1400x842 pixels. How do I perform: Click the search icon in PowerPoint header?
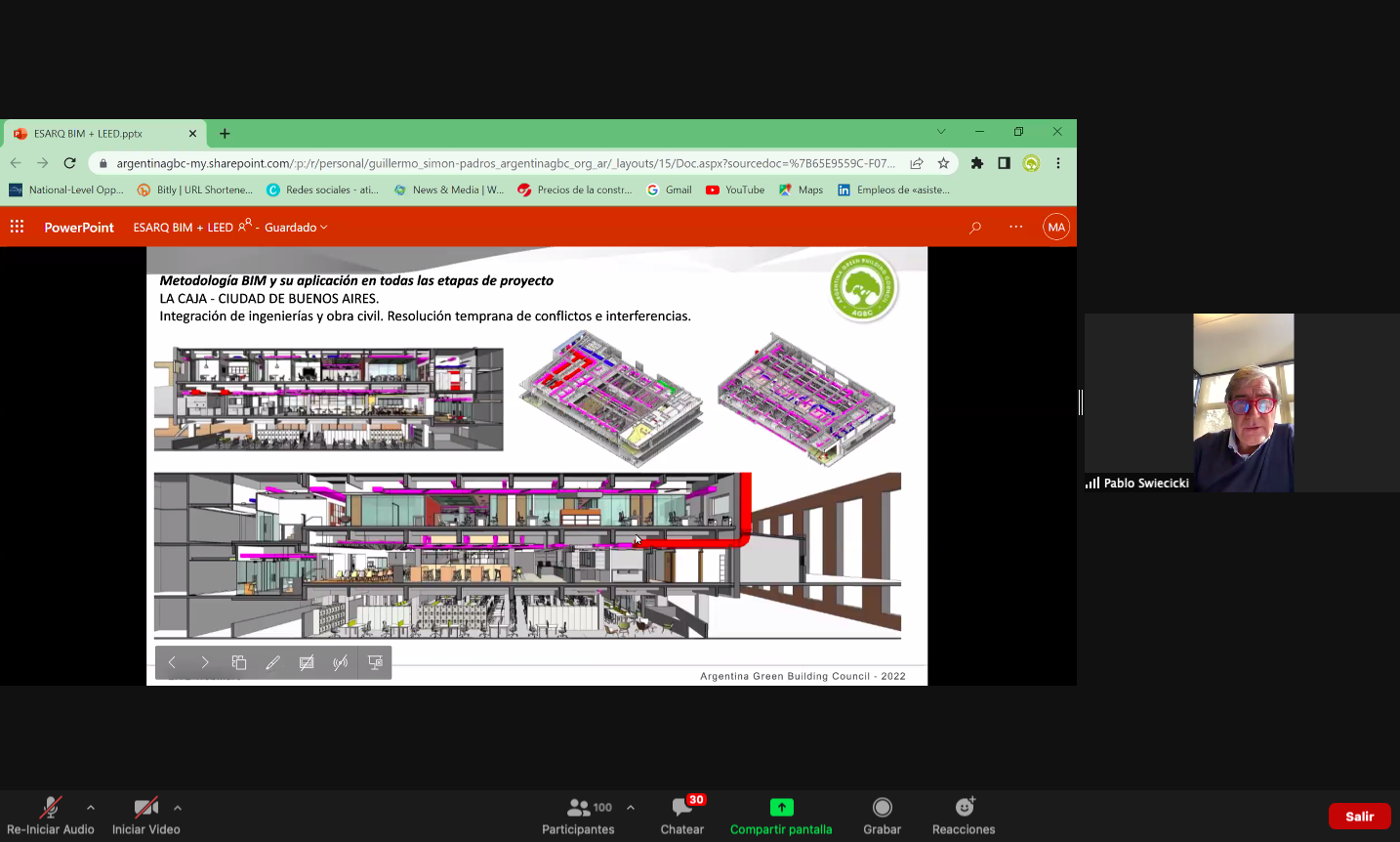click(x=974, y=228)
